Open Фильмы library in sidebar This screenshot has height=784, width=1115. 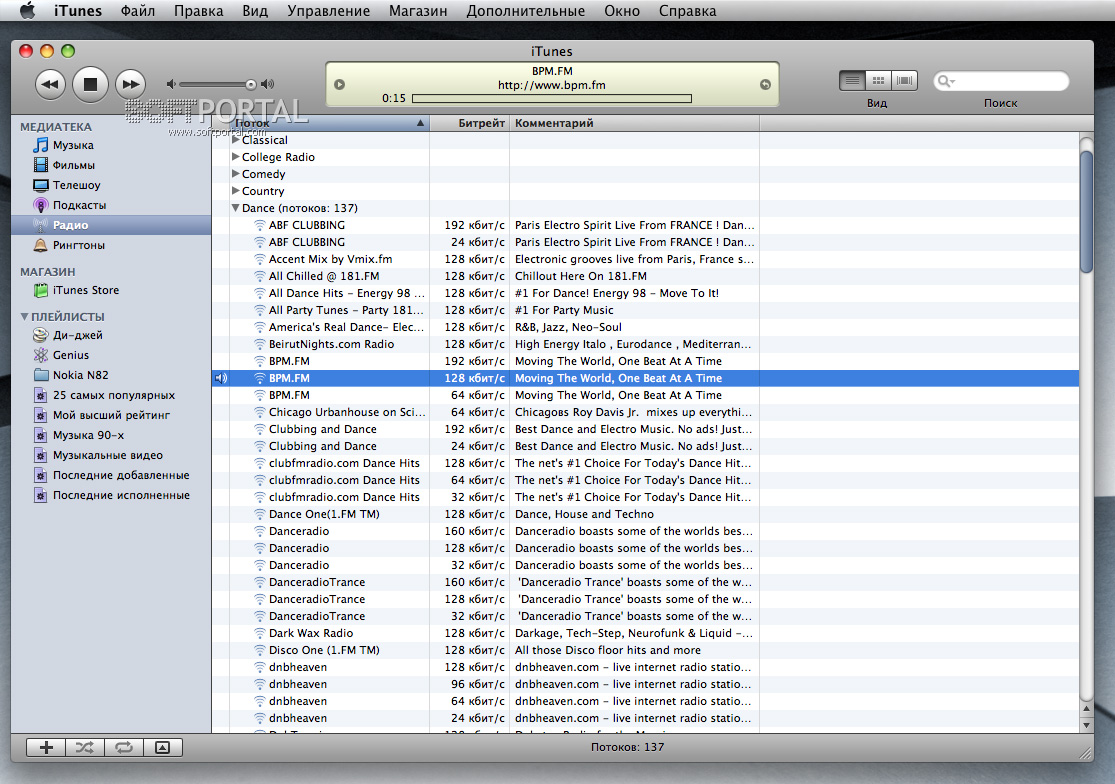click(74, 165)
